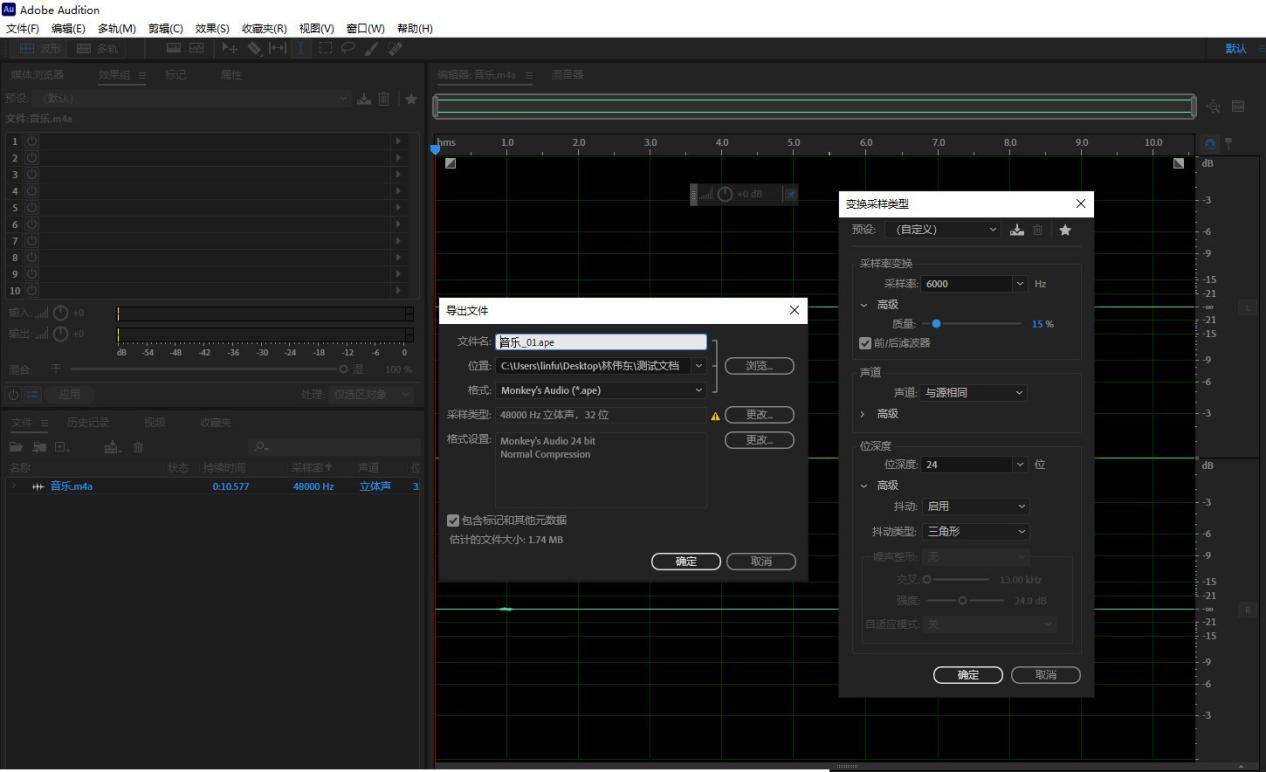Open 编辑(E) menu
This screenshot has width=1266, height=772.
click(68, 28)
